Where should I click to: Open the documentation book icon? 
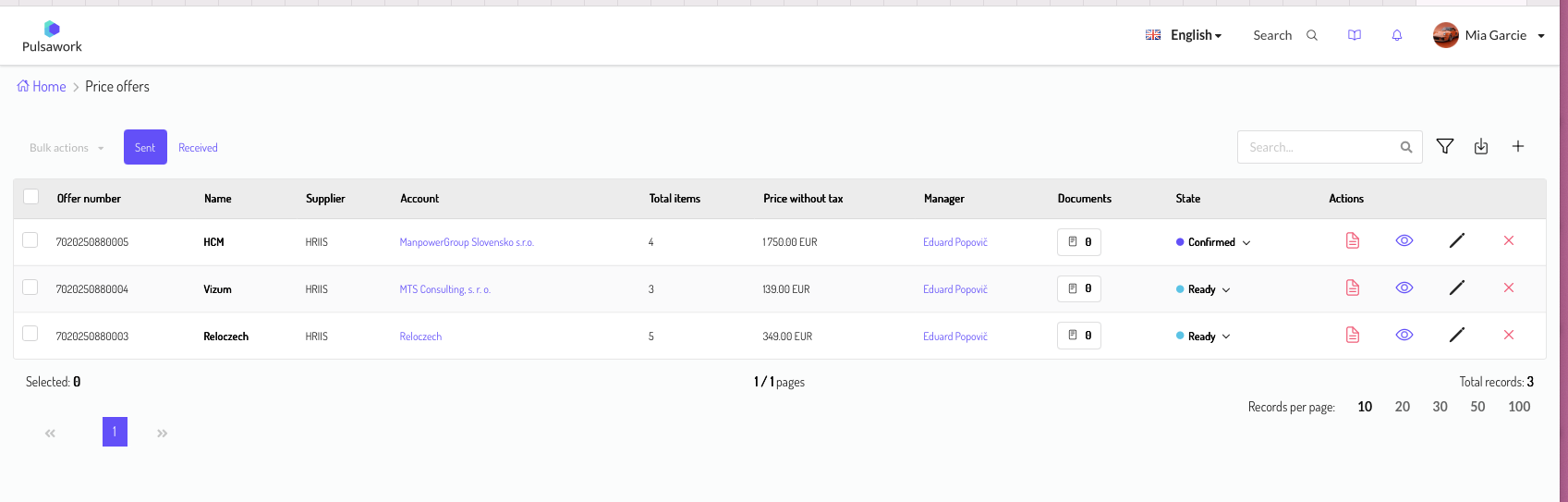click(1355, 35)
